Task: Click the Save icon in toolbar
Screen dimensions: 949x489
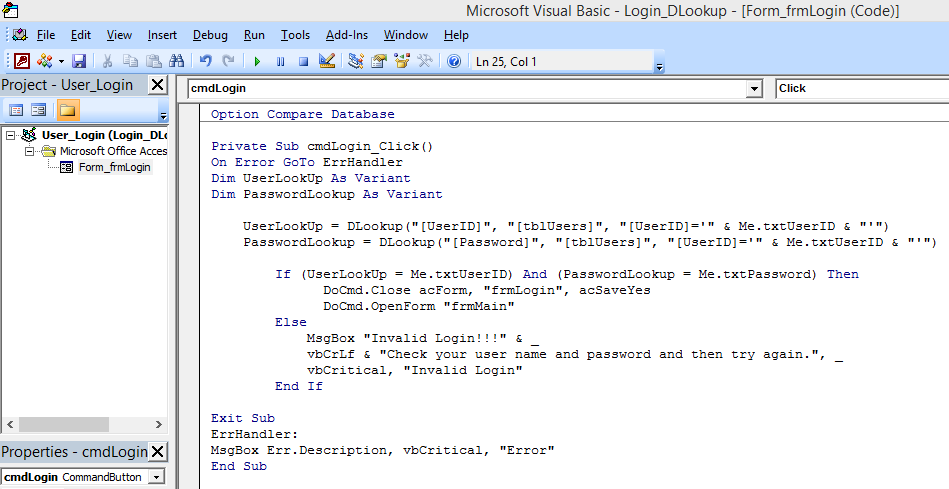Action: click(x=79, y=61)
